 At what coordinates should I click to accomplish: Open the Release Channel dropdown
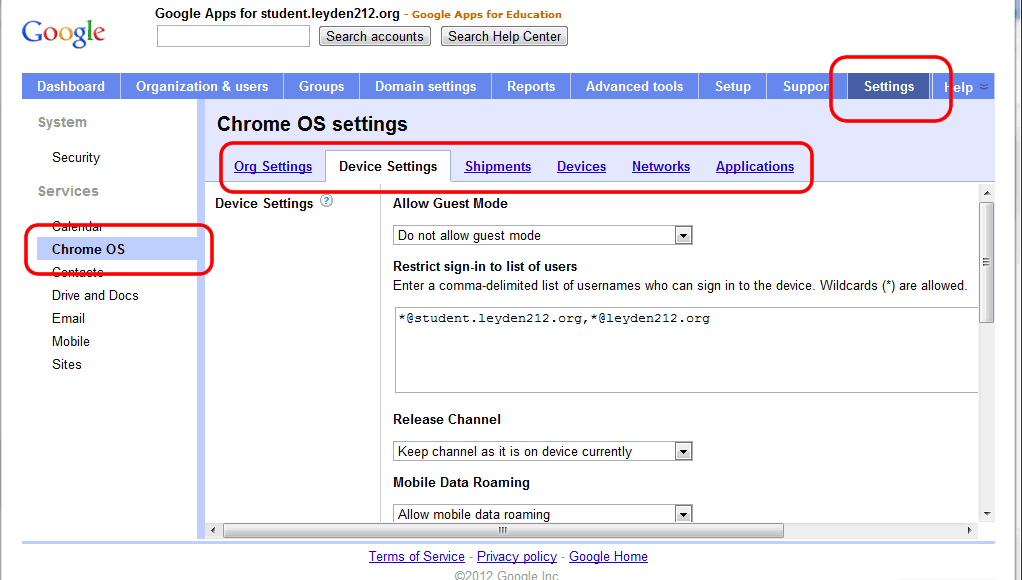[542, 451]
